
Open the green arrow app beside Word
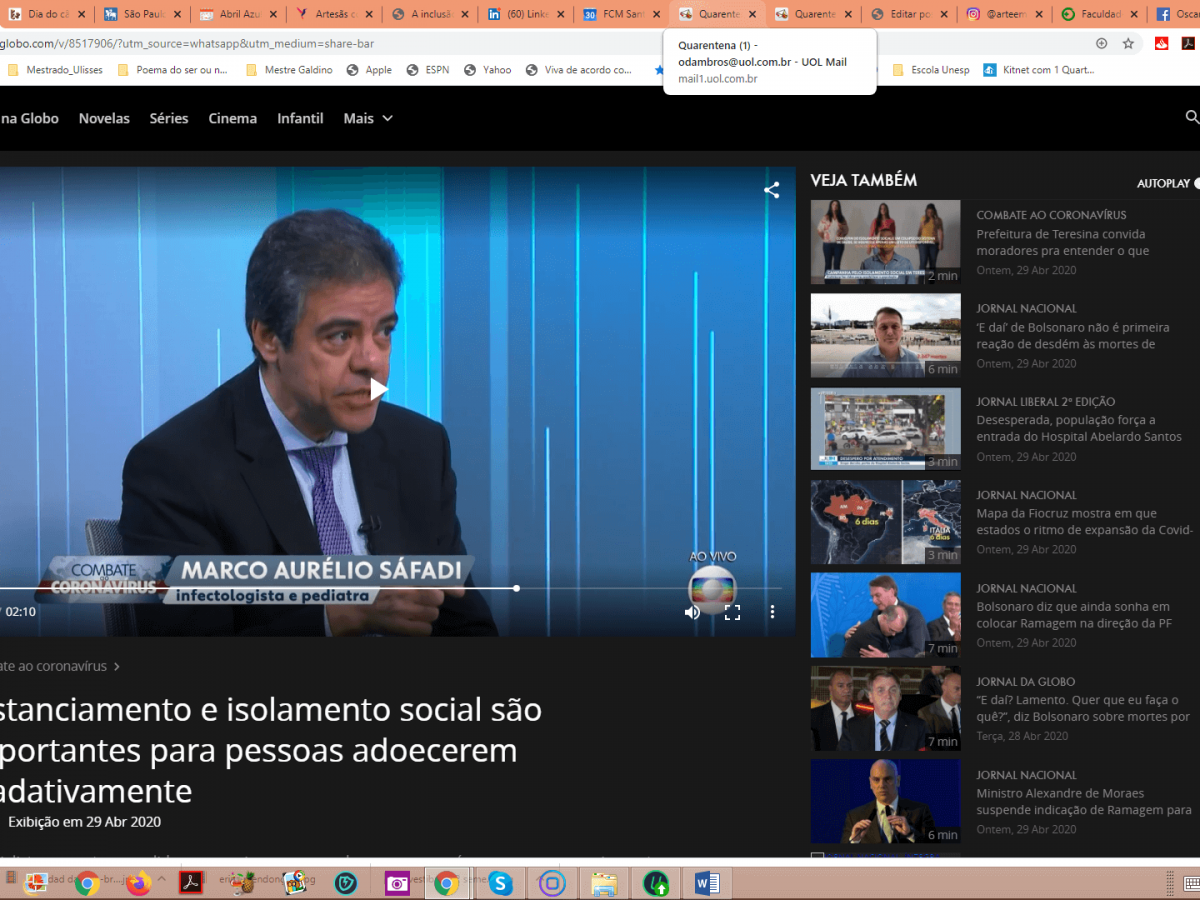(656, 883)
